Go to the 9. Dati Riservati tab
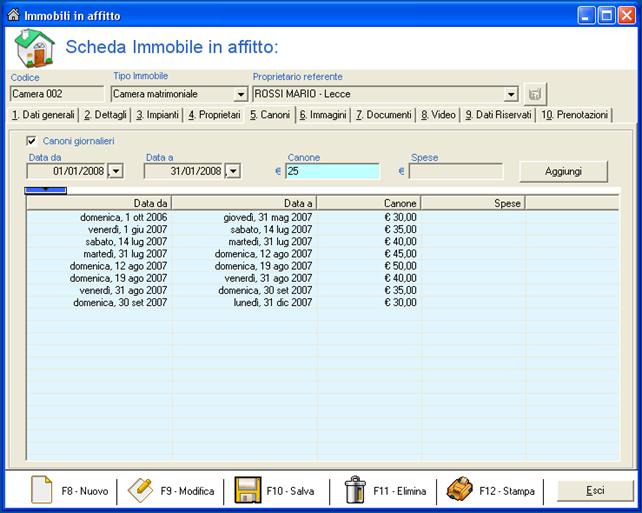This screenshot has width=642, height=513. coord(498,115)
